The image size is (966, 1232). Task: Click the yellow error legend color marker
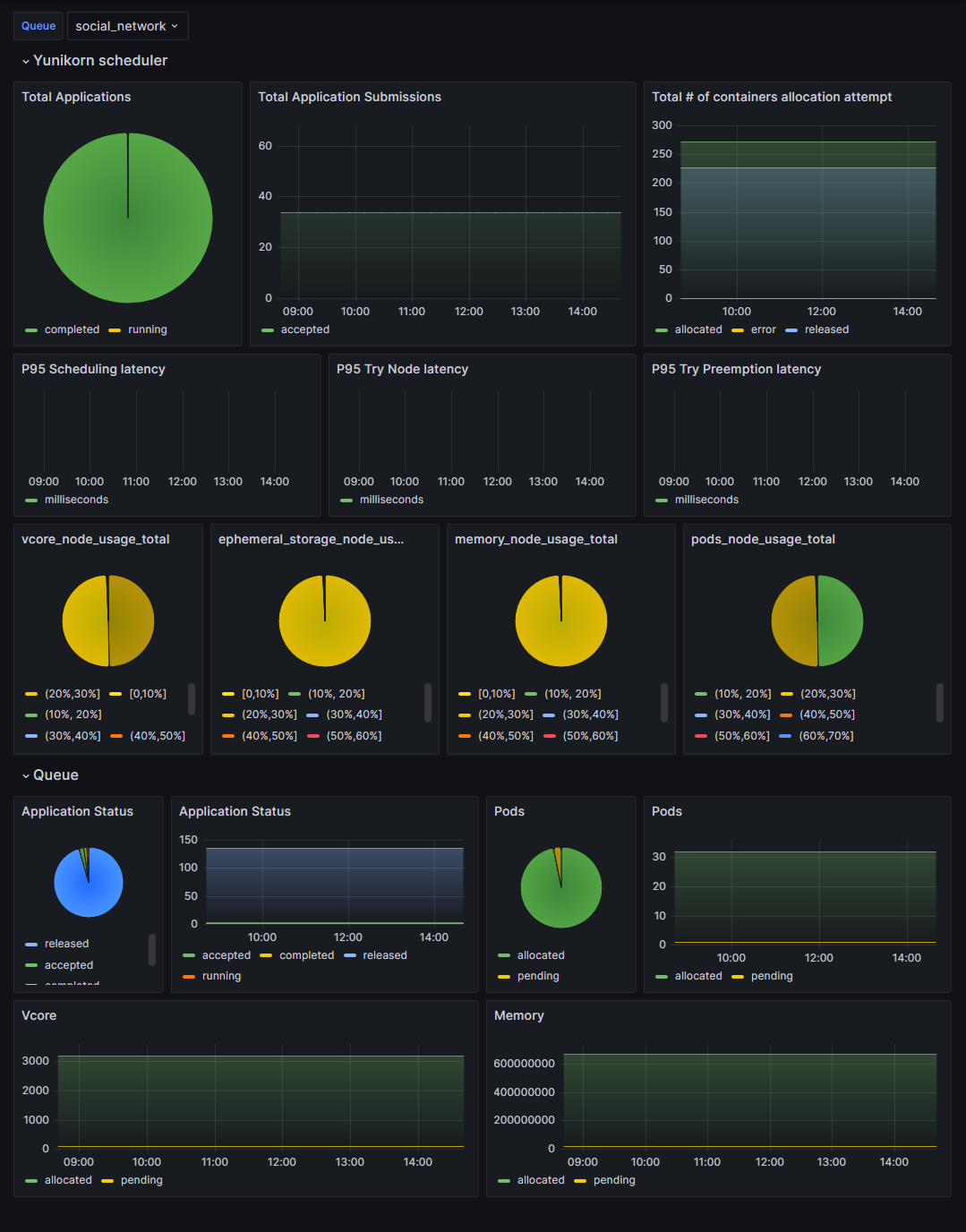click(x=738, y=330)
